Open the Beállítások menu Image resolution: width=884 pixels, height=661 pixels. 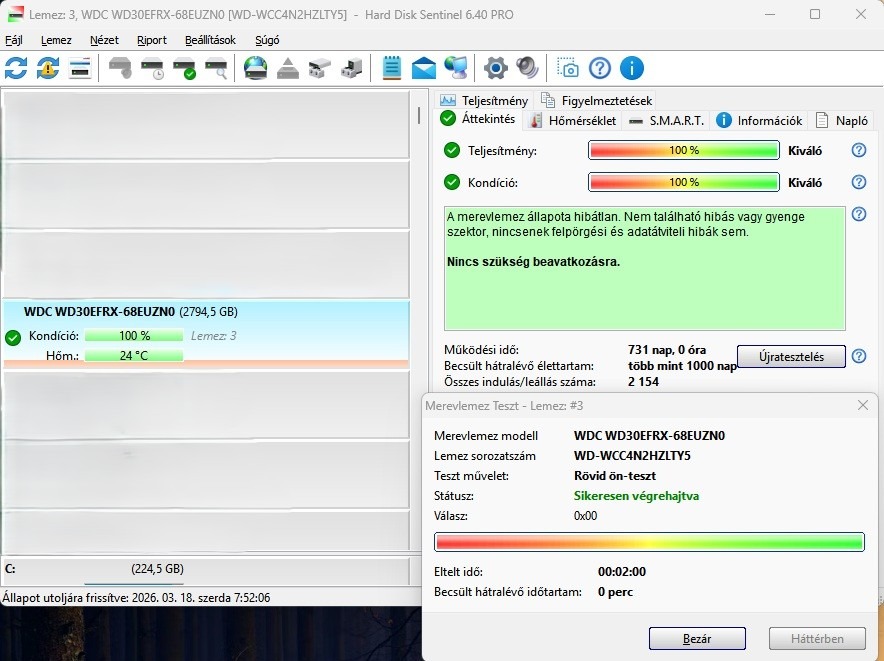click(210, 40)
